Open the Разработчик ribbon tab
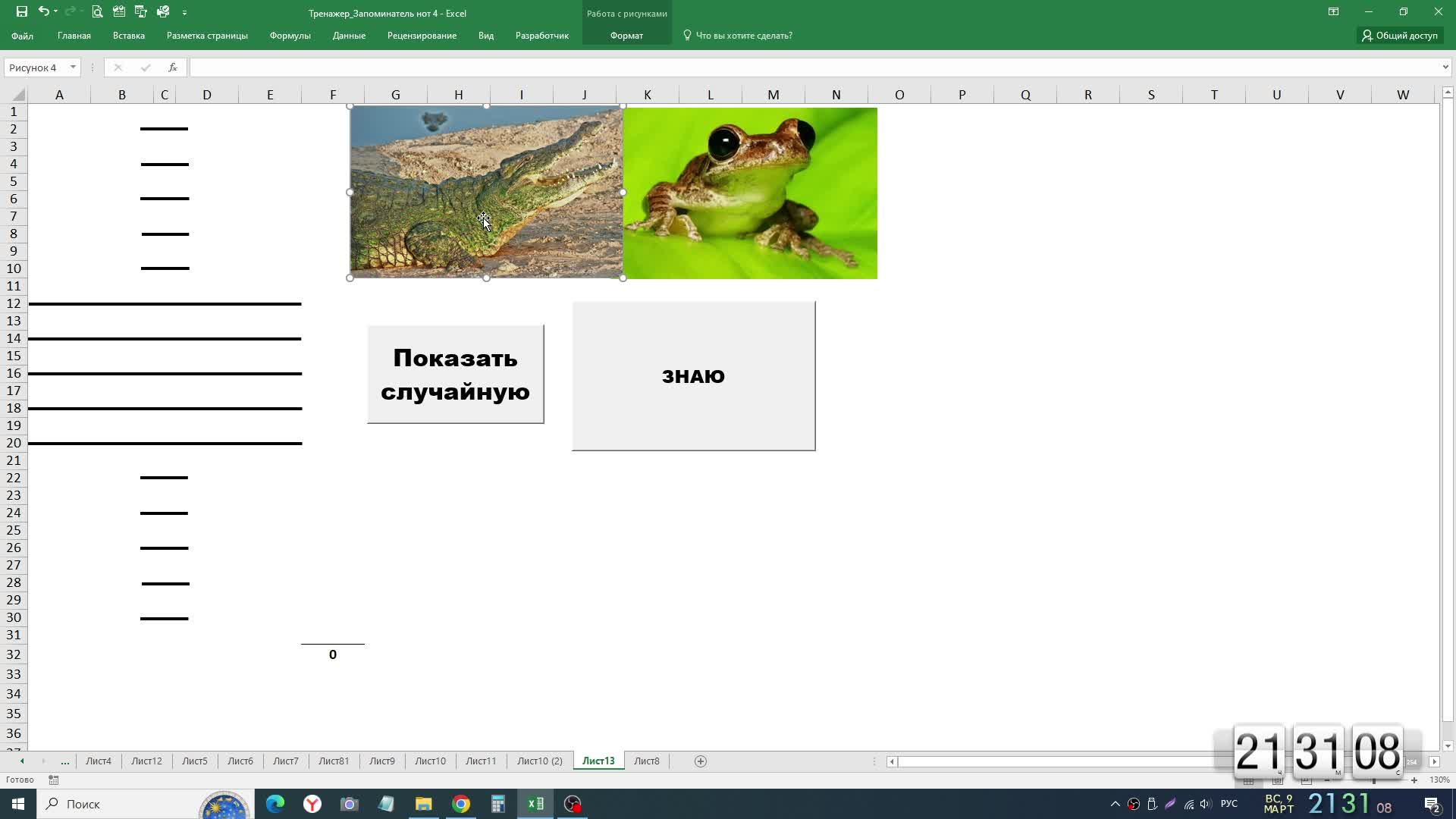 [x=541, y=36]
